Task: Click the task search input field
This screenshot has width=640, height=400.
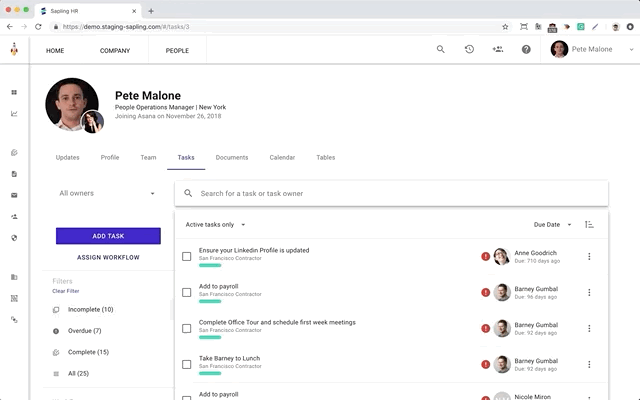Action: tap(400, 193)
